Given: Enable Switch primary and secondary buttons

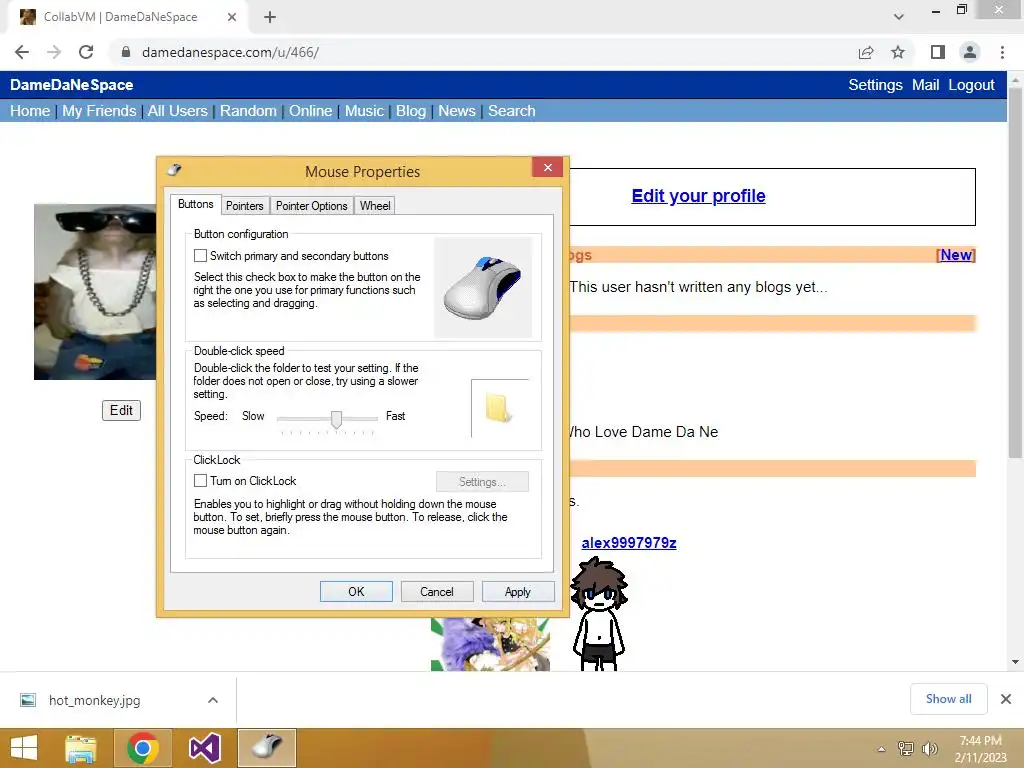Looking at the screenshot, I should pos(200,255).
